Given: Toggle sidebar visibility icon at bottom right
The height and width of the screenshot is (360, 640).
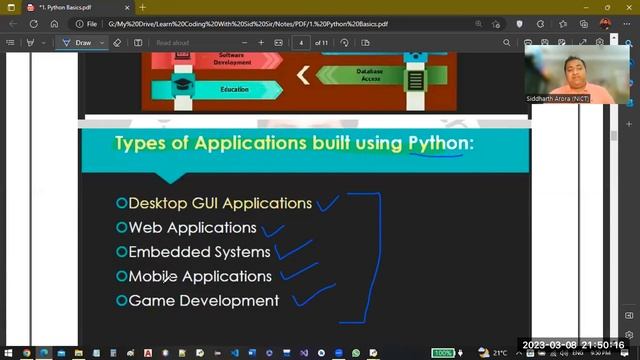Looking at the screenshot, I should click(x=629, y=316).
